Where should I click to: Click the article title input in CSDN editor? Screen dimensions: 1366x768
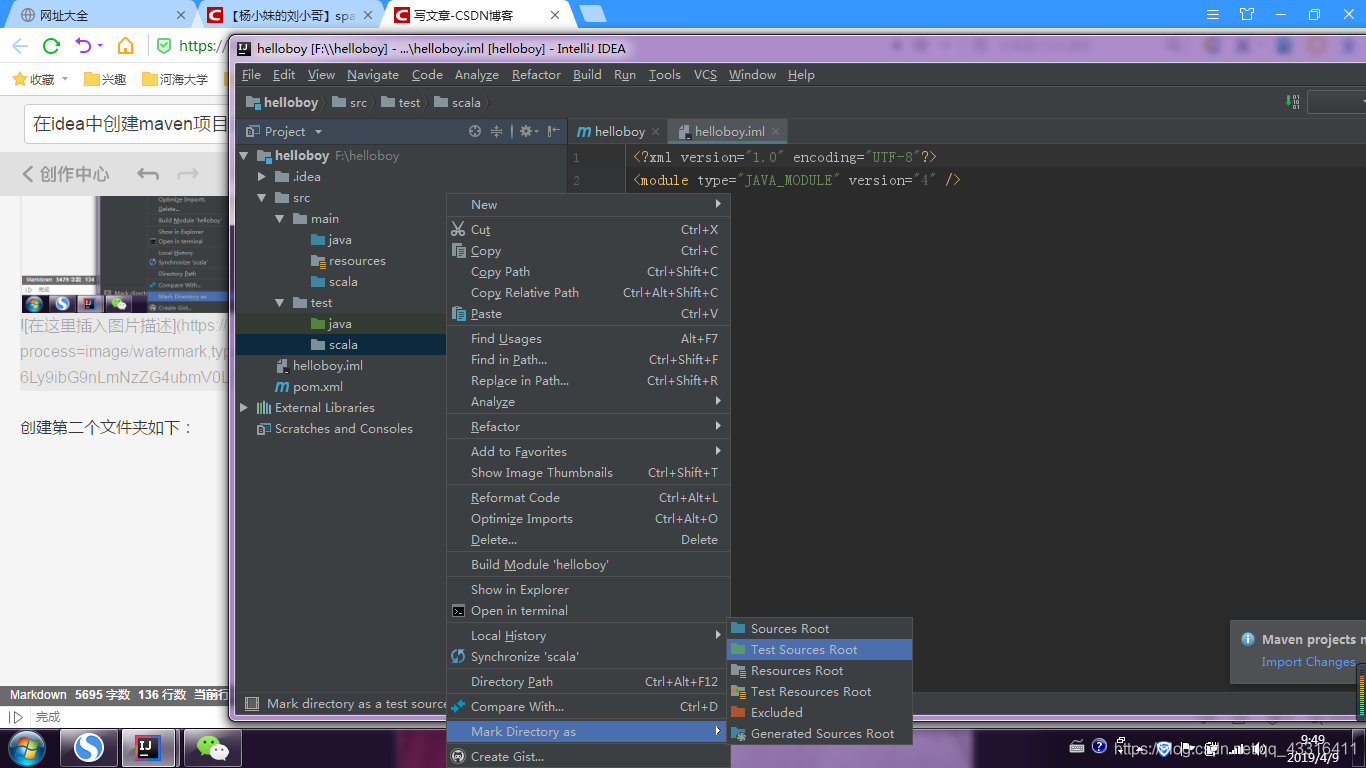click(127, 125)
